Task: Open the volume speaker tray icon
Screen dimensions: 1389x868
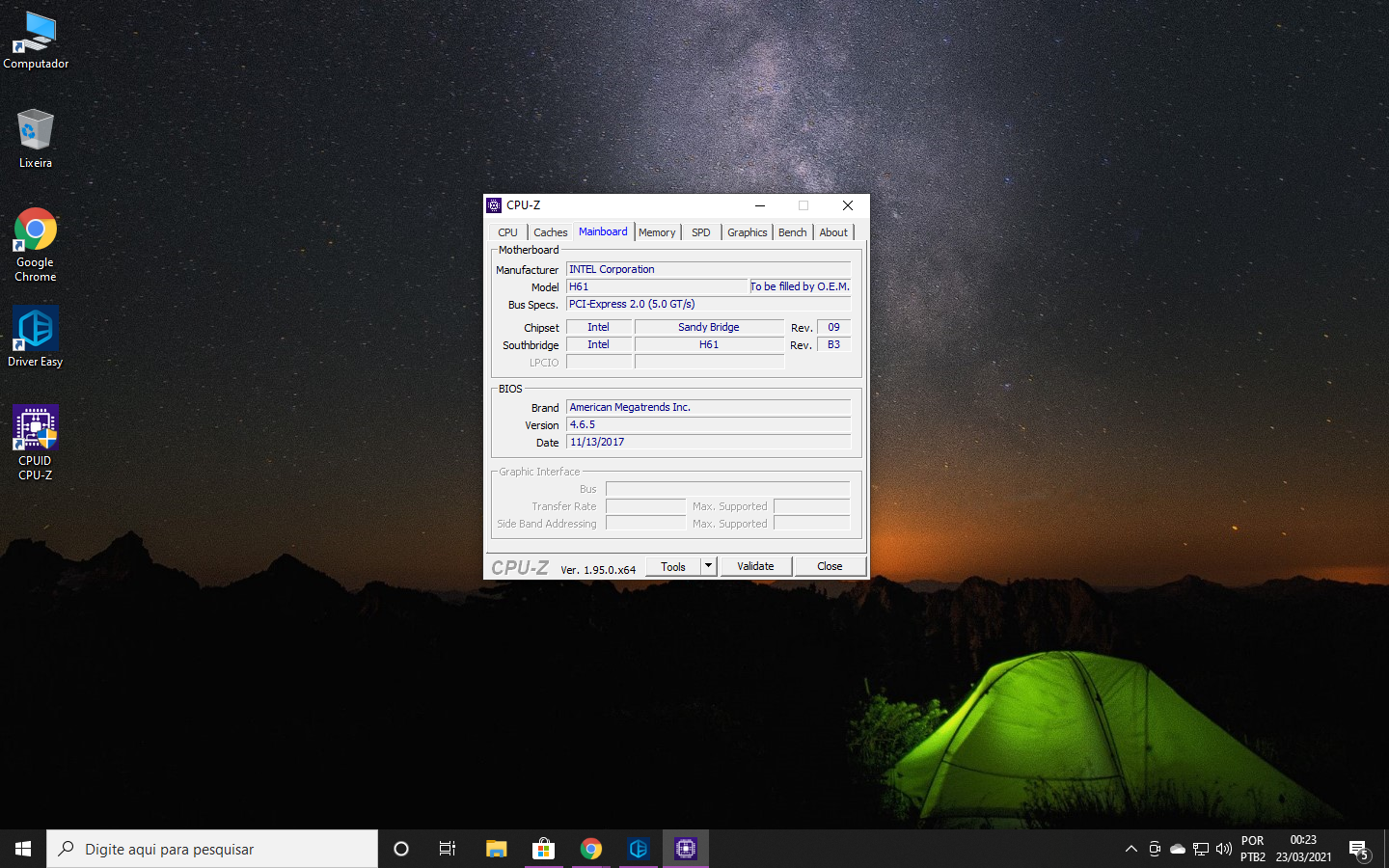Action: coord(1224,849)
